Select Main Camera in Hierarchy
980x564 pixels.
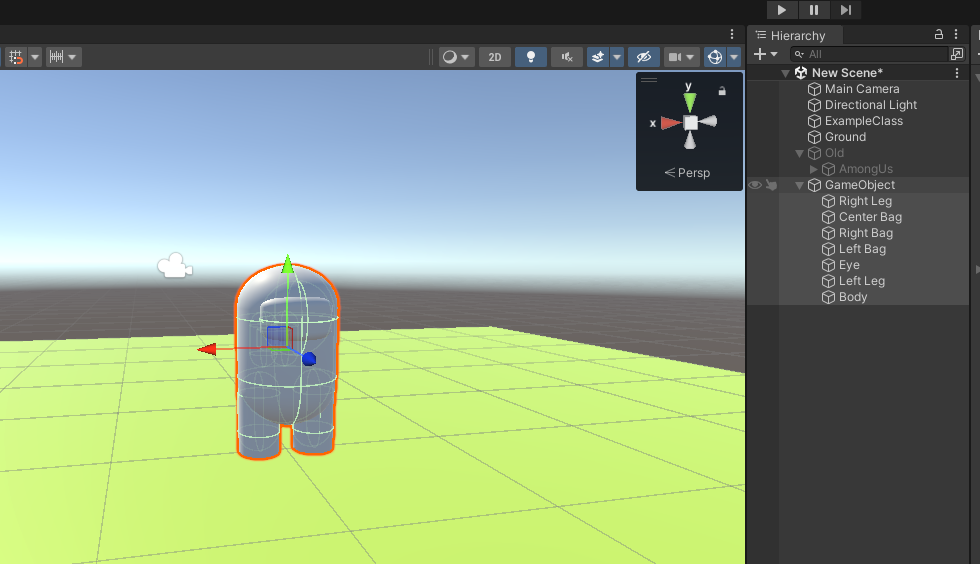tap(862, 89)
